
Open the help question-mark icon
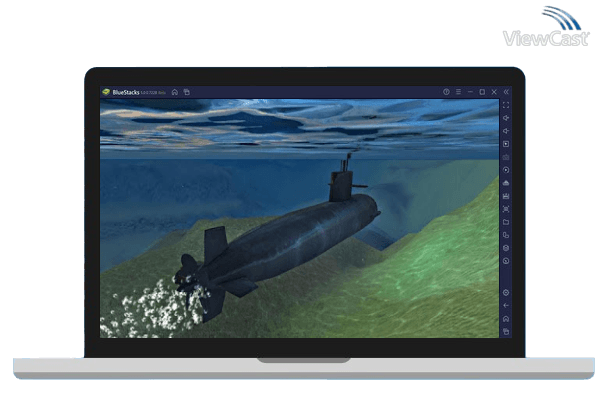tap(446, 92)
